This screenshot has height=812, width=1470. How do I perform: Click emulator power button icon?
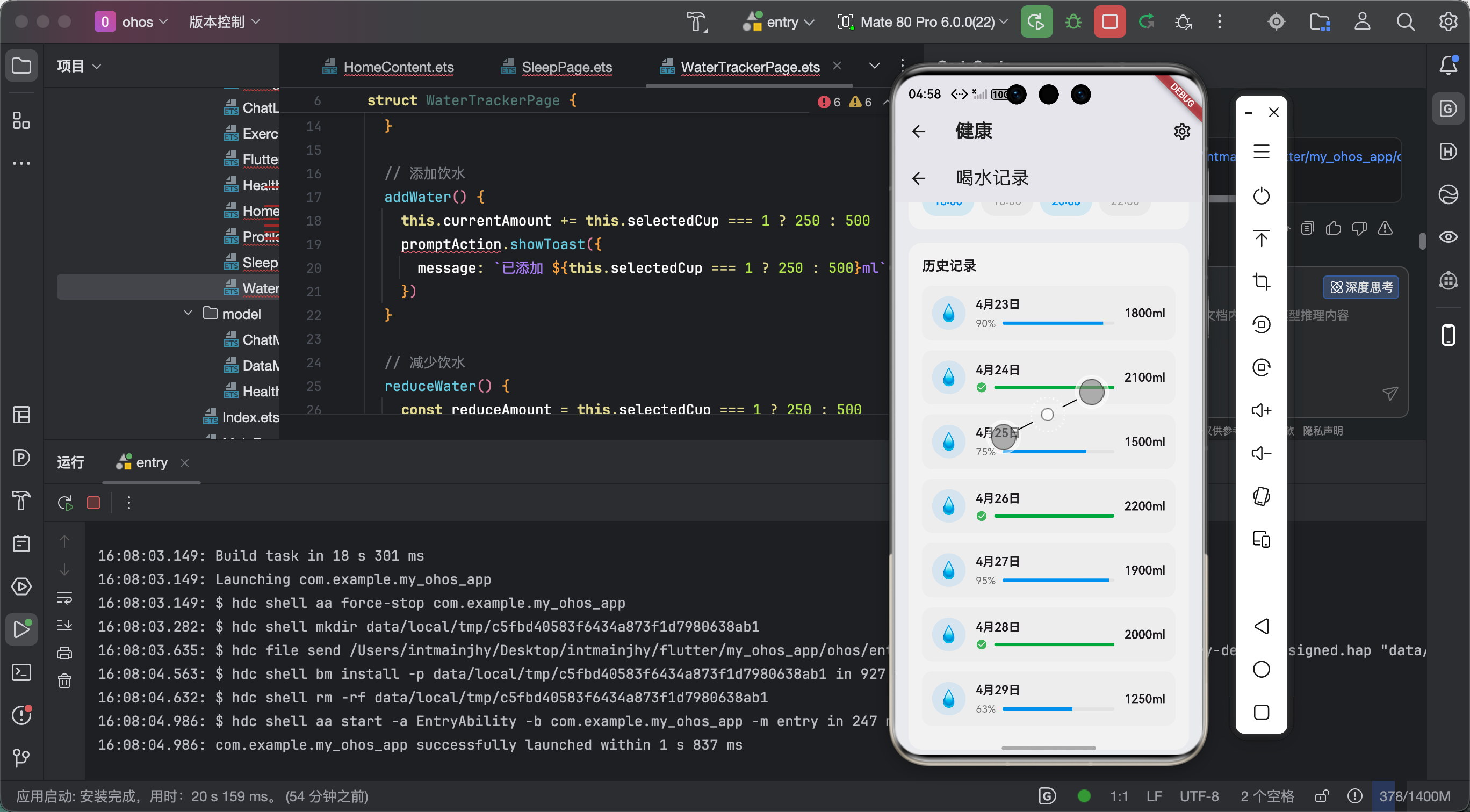point(1261,196)
